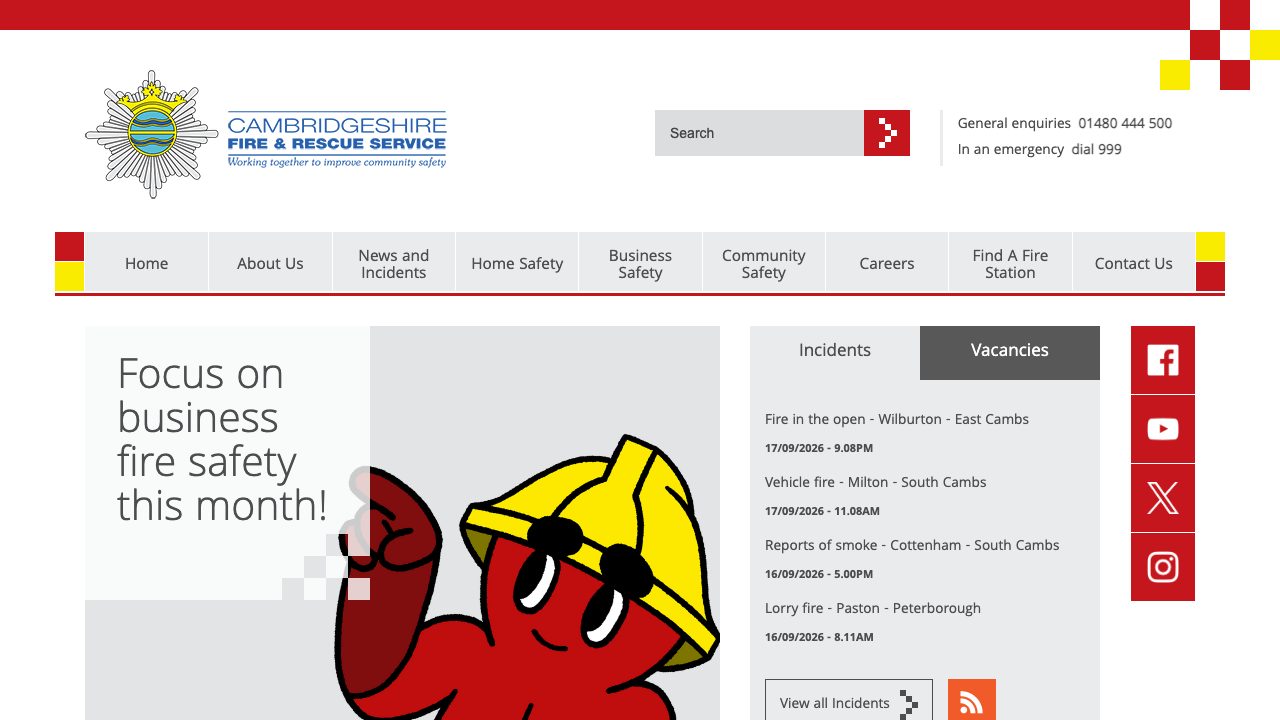Go to Home in the navigation
1280x720 pixels.
click(x=146, y=263)
